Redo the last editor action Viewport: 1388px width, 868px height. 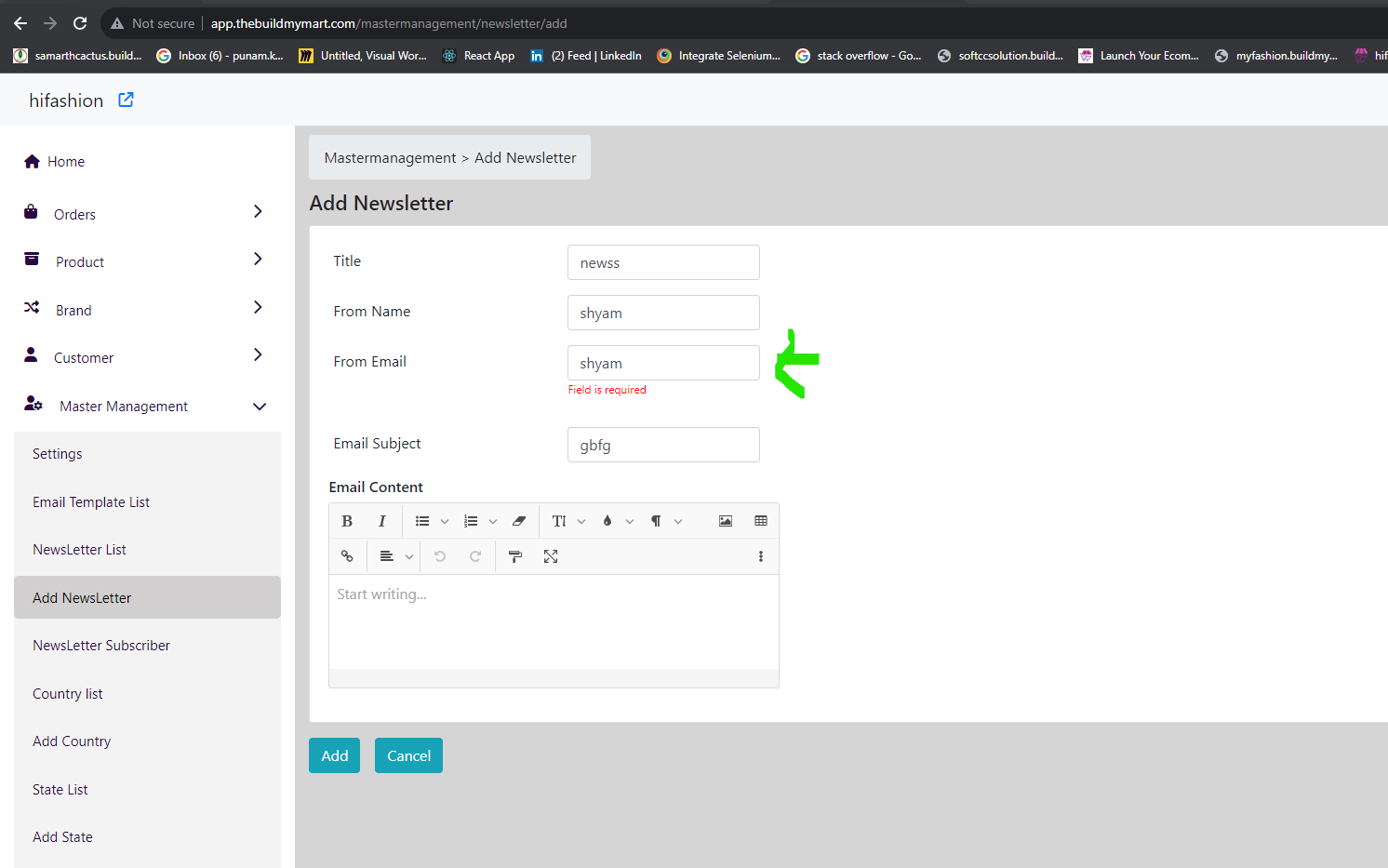tap(475, 556)
